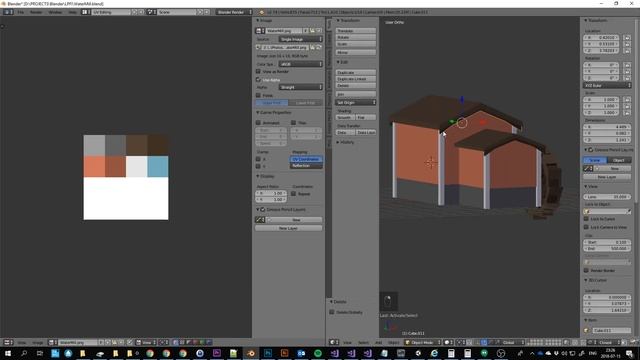Screen dimensions: 640x360
Task: Click the Windows Start button
Action: [7, 353]
